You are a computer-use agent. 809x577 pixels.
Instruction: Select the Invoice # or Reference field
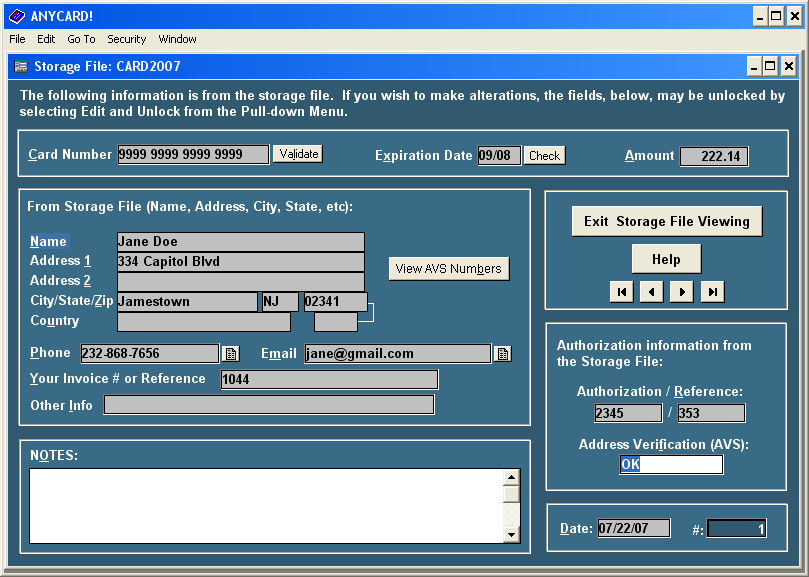[x=329, y=379]
